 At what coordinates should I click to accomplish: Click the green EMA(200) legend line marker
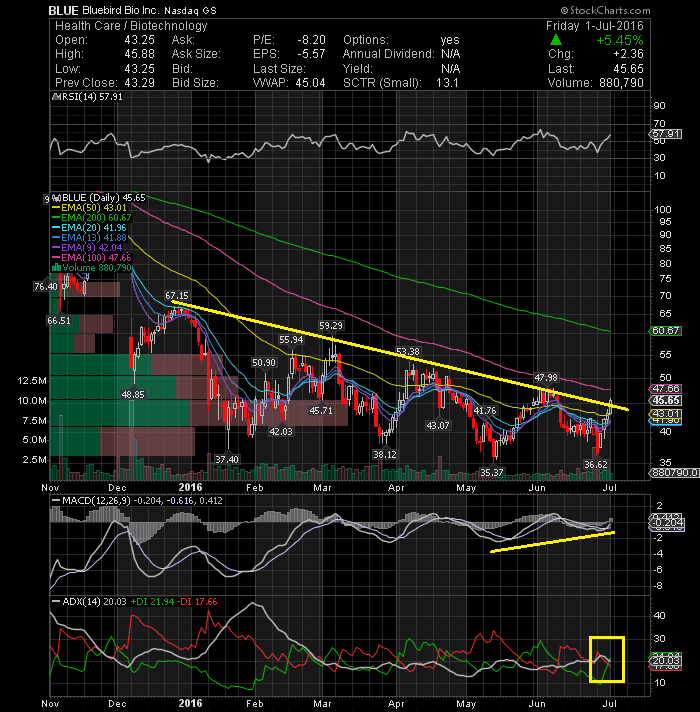click(x=56, y=218)
